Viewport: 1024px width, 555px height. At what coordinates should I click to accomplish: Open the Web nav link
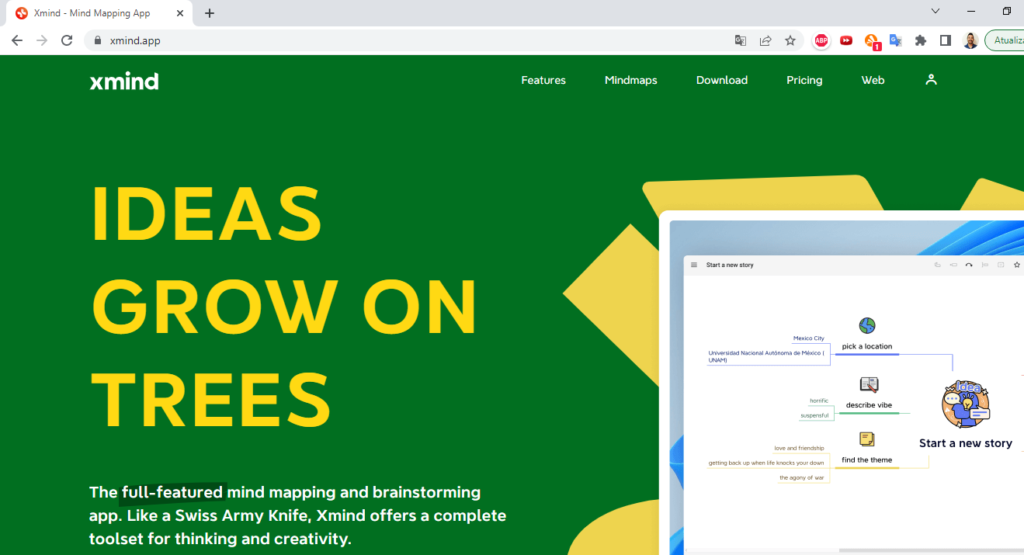coord(872,80)
